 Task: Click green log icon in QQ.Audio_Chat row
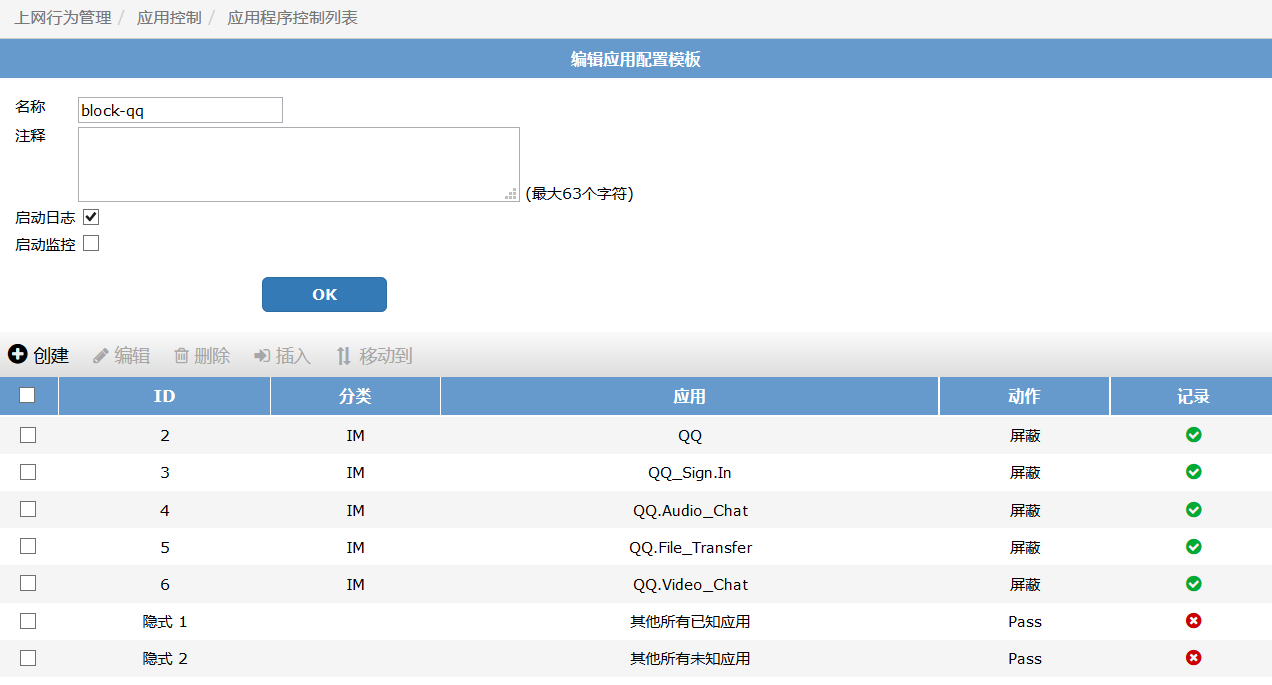point(1193,510)
